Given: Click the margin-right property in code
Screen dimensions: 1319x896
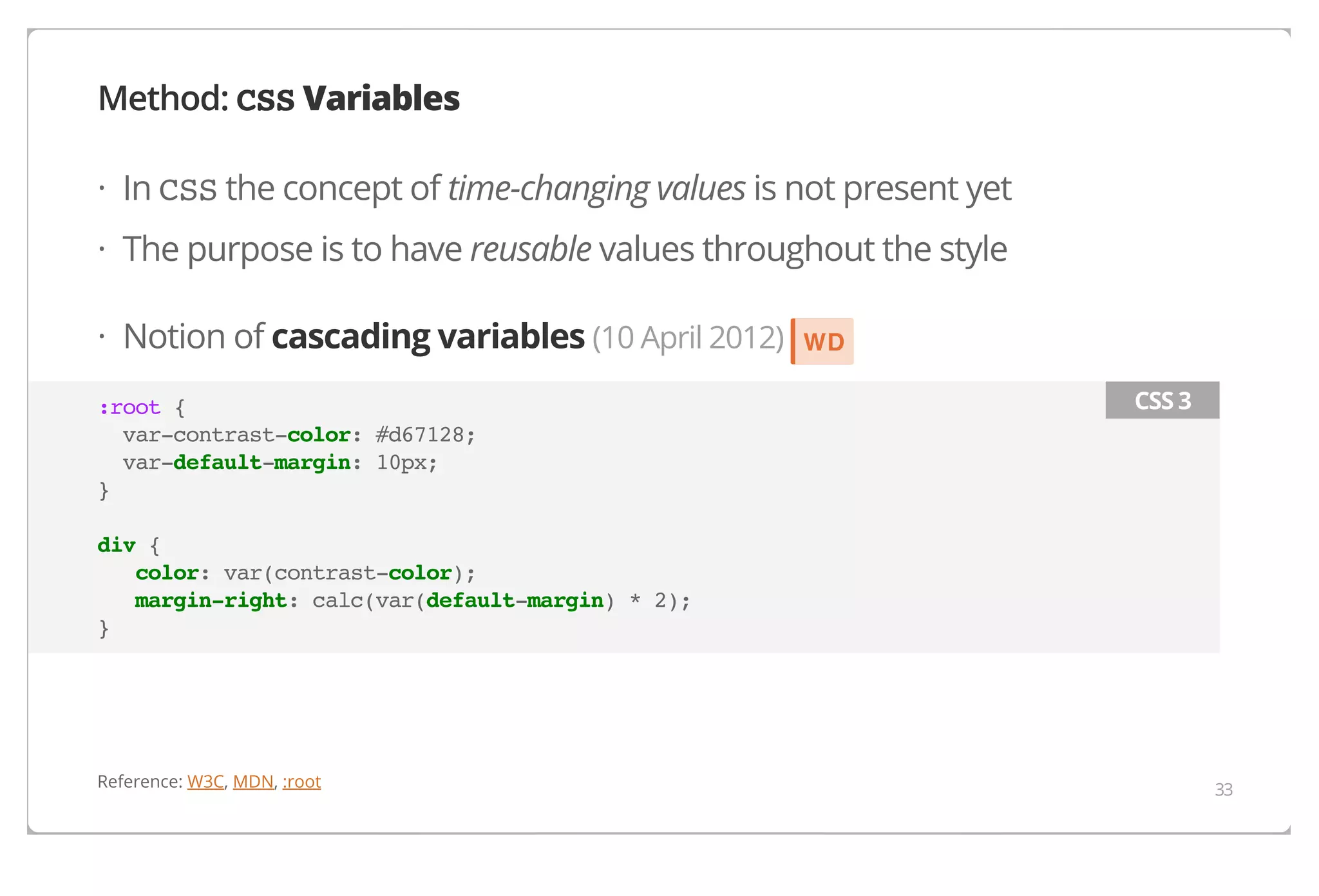Looking at the screenshot, I should (211, 601).
